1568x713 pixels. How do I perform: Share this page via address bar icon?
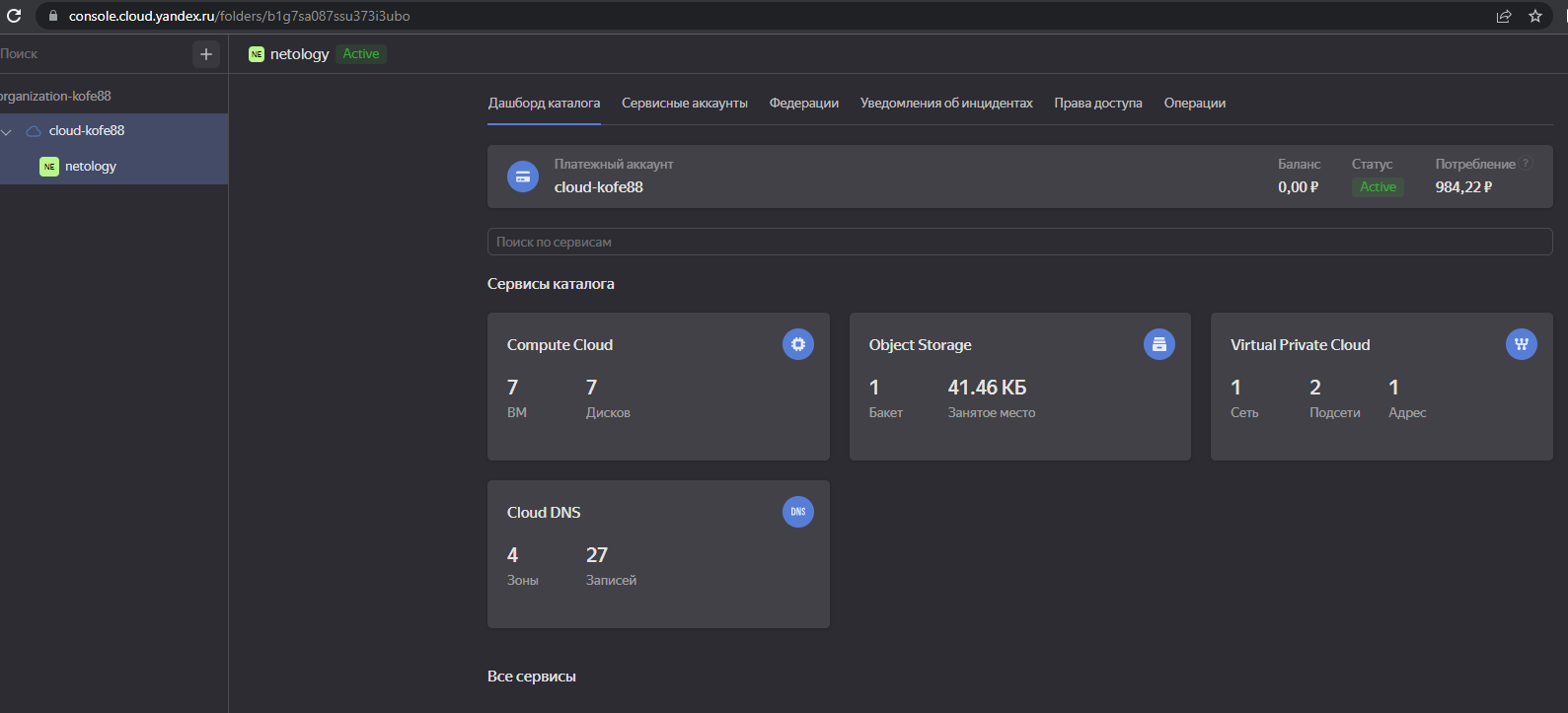[1504, 16]
